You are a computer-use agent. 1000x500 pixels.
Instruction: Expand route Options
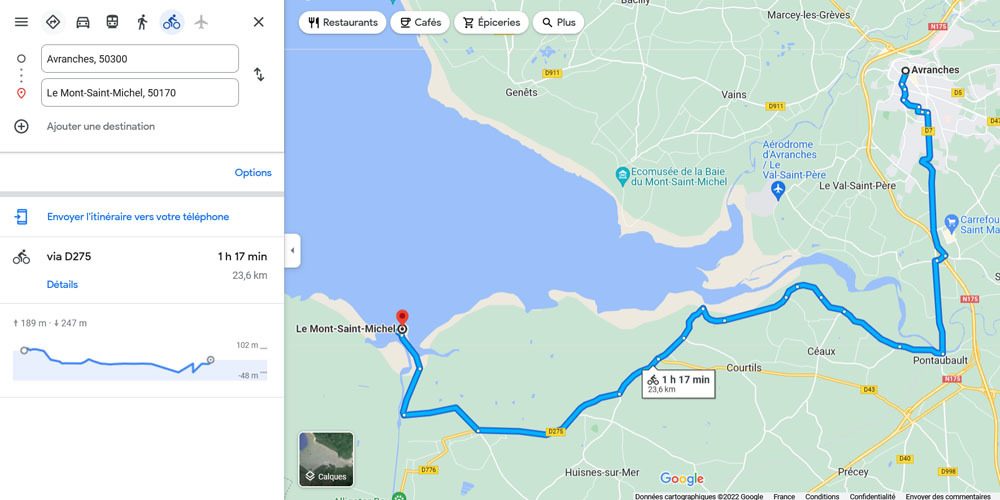(x=253, y=173)
